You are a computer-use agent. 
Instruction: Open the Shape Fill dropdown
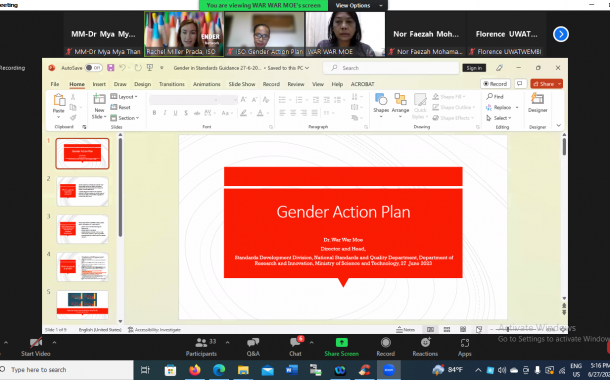click(449, 96)
